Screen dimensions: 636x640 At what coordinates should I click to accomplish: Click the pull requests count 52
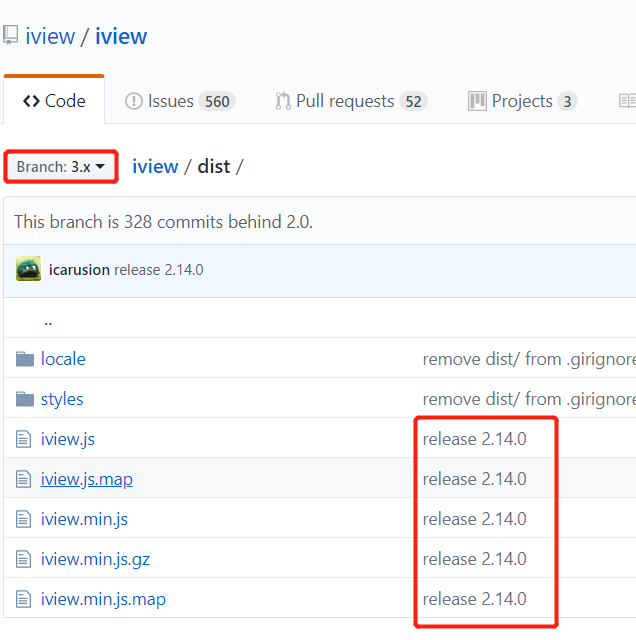tap(413, 102)
